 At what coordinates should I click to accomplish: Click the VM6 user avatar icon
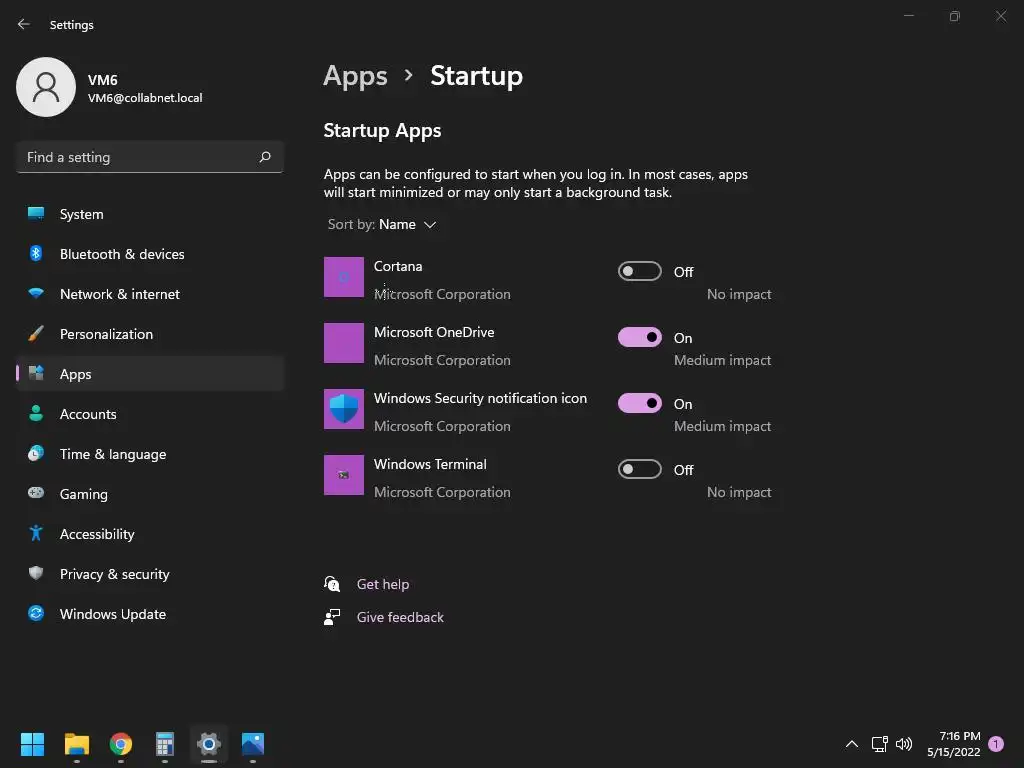(x=46, y=87)
